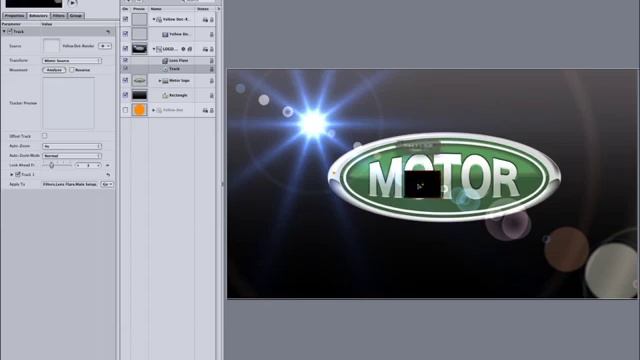This screenshot has height=360, width=640.
Task: Click the orange Yellow Dot thumbnail
Action: 139,110
